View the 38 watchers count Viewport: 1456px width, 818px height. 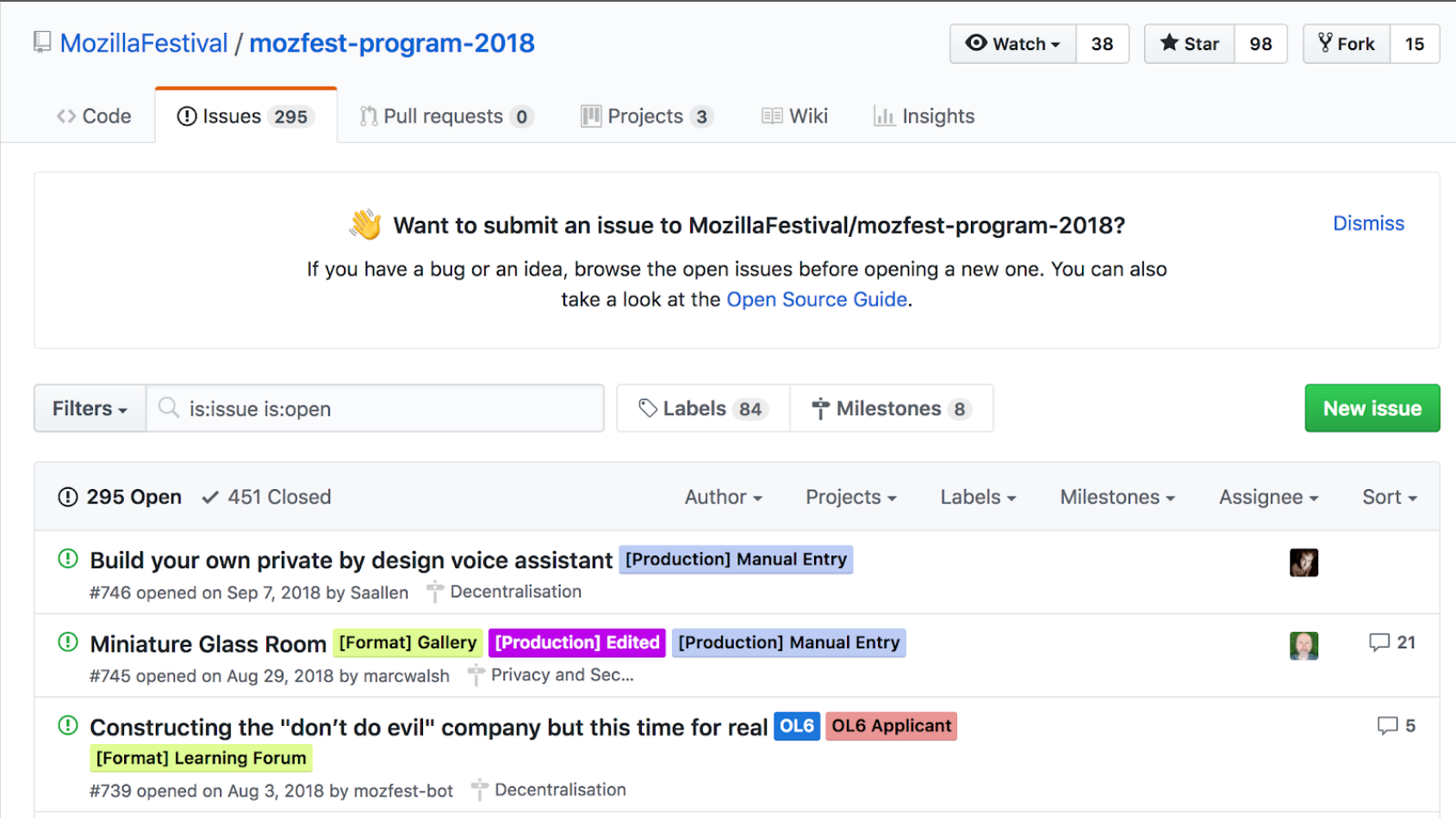pyautogui.click(x=1102, y=44)
